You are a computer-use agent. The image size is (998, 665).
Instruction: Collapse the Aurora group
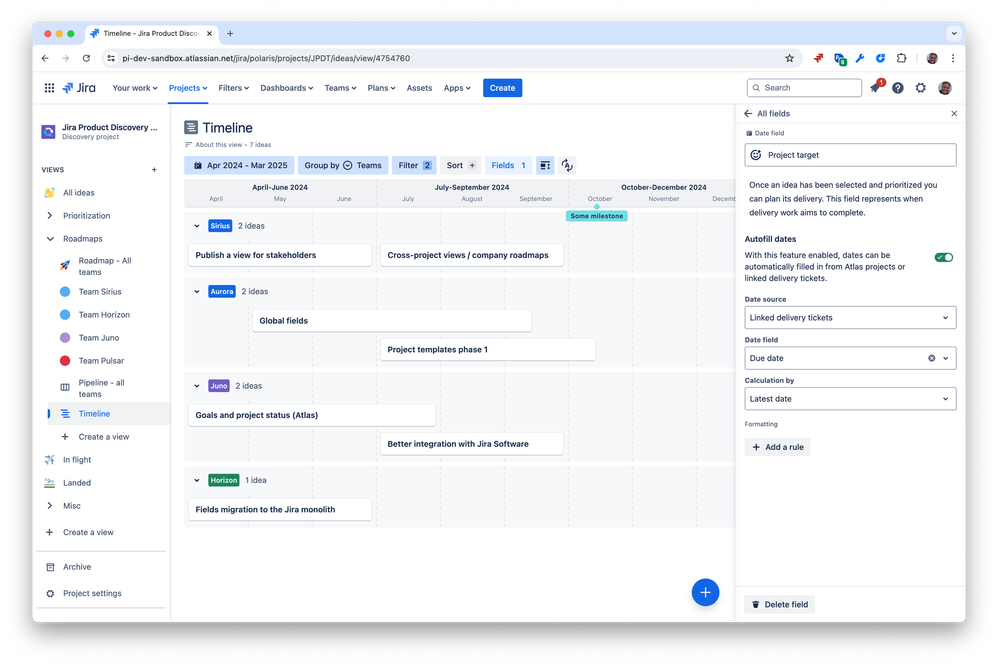(197, 291)
